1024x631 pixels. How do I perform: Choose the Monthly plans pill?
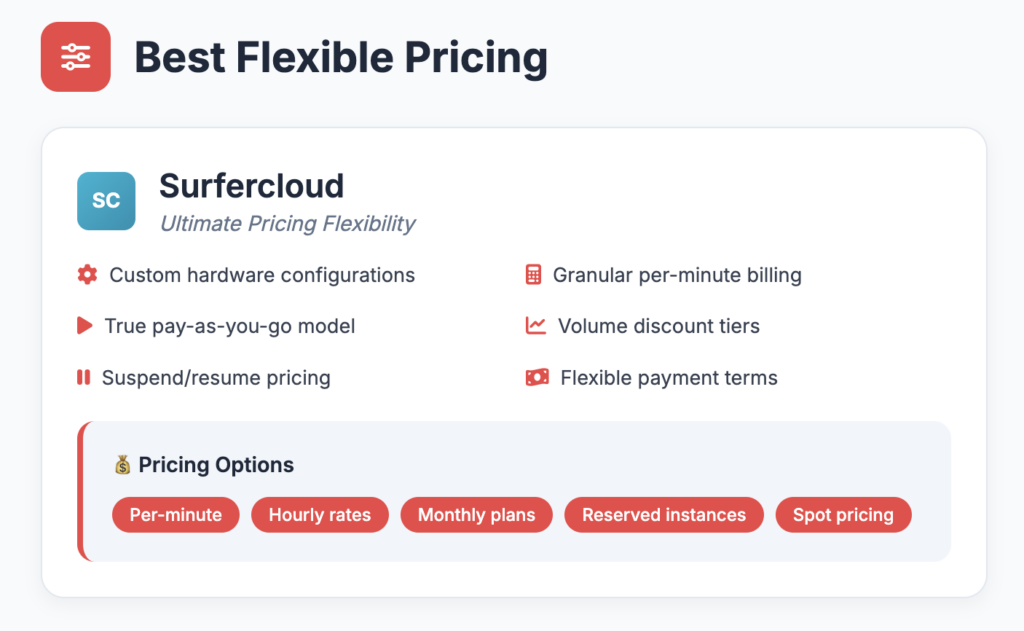[x=477, y=515]
